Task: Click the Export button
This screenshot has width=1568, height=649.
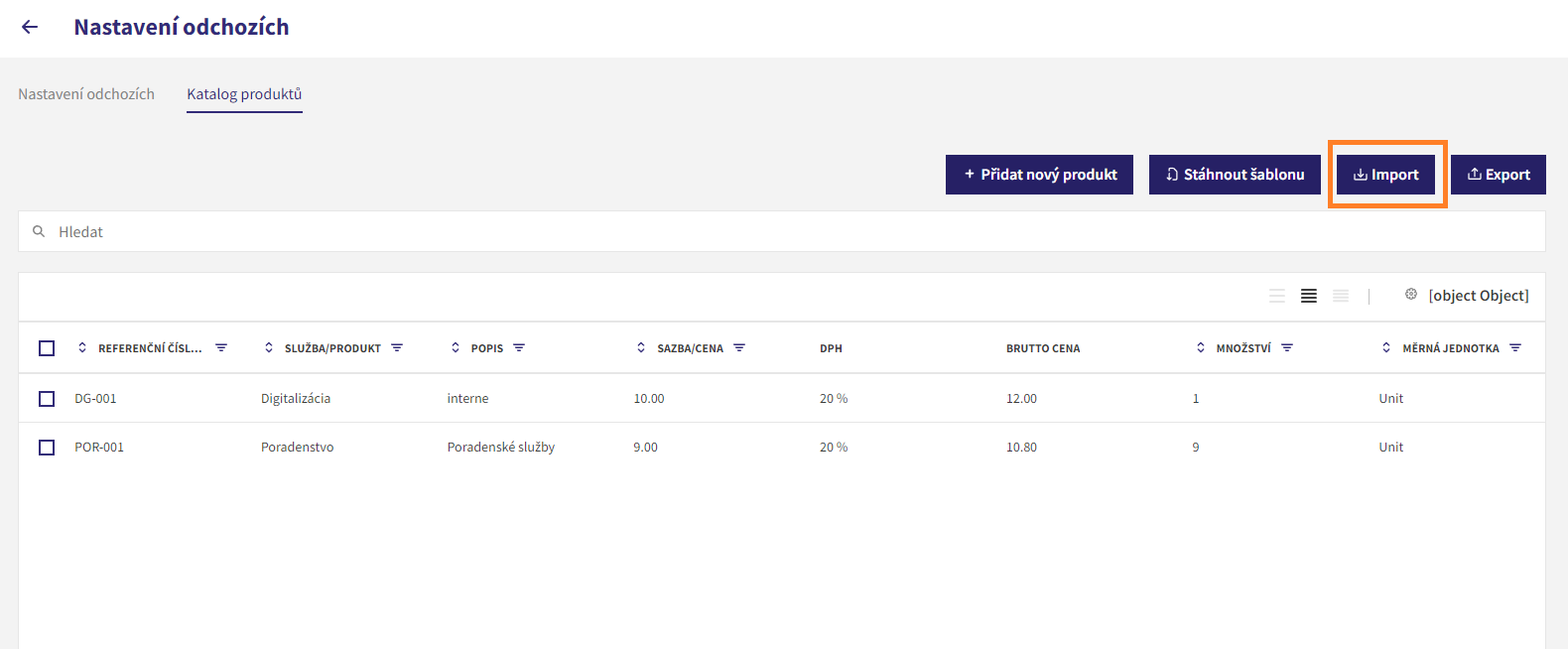Action: [x=1499, y=175]
